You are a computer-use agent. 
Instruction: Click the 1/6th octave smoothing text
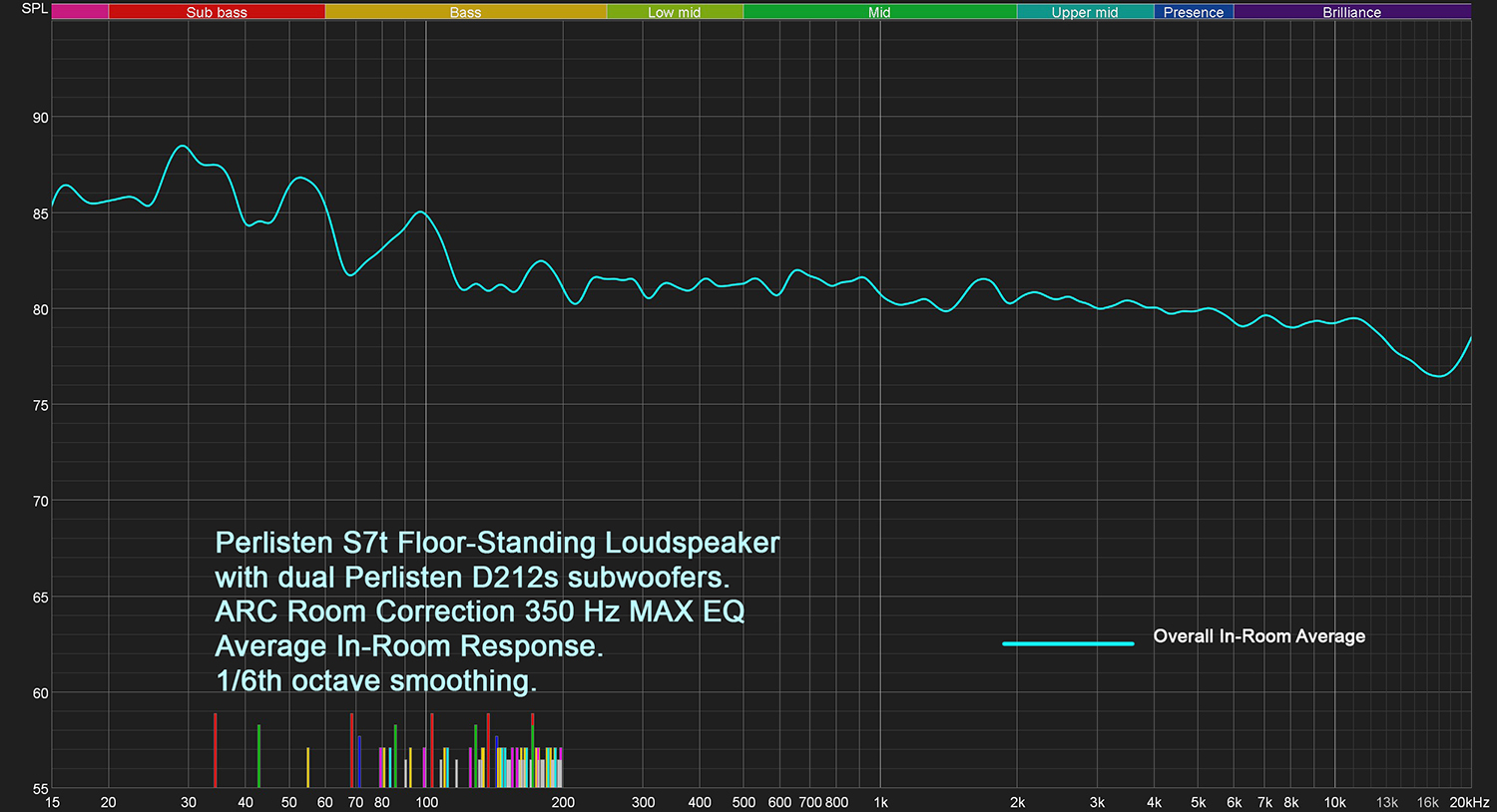point(375,681)
